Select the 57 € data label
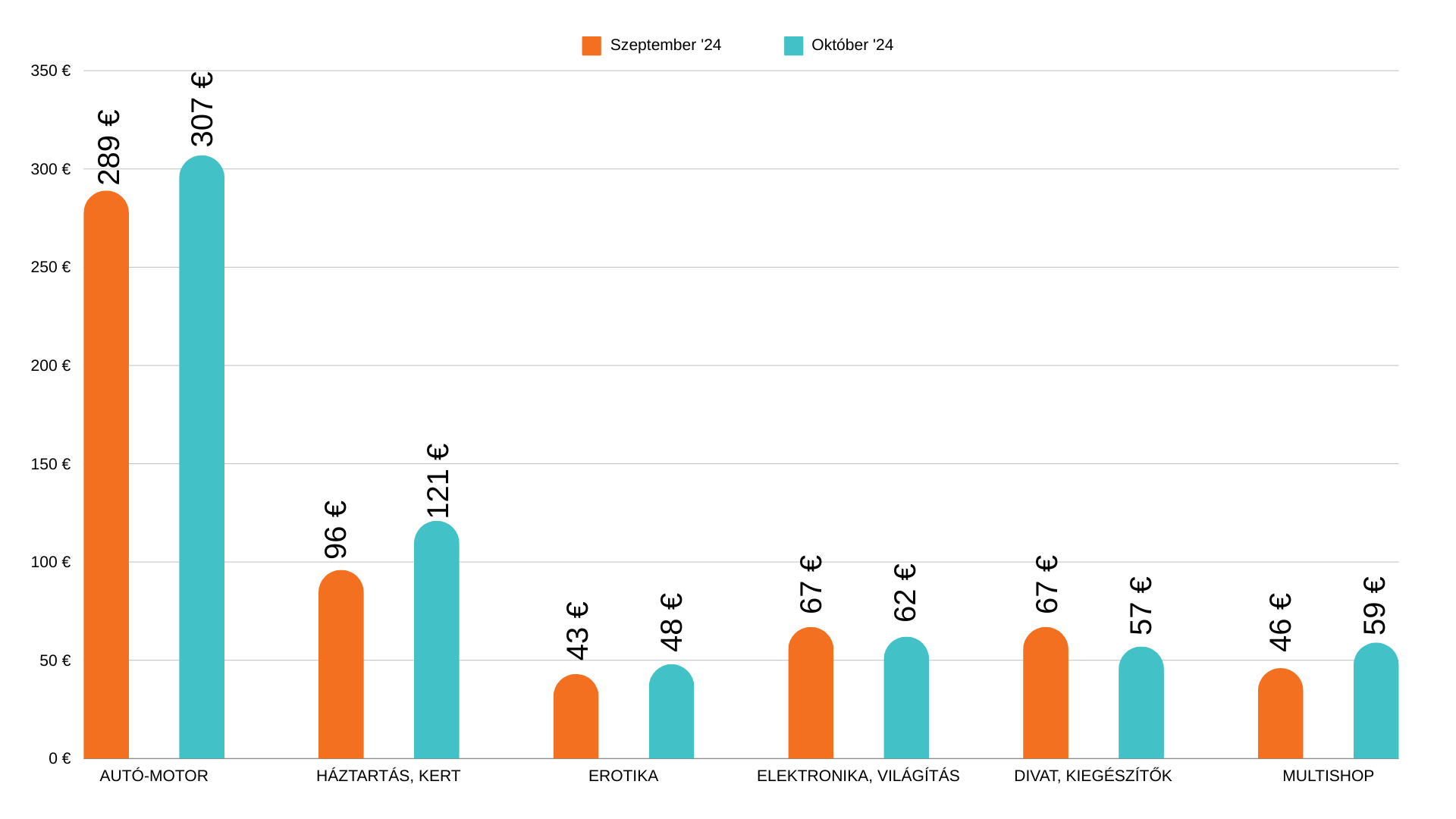Viewport: 1456px width, 819px height. pos(1141,605)
